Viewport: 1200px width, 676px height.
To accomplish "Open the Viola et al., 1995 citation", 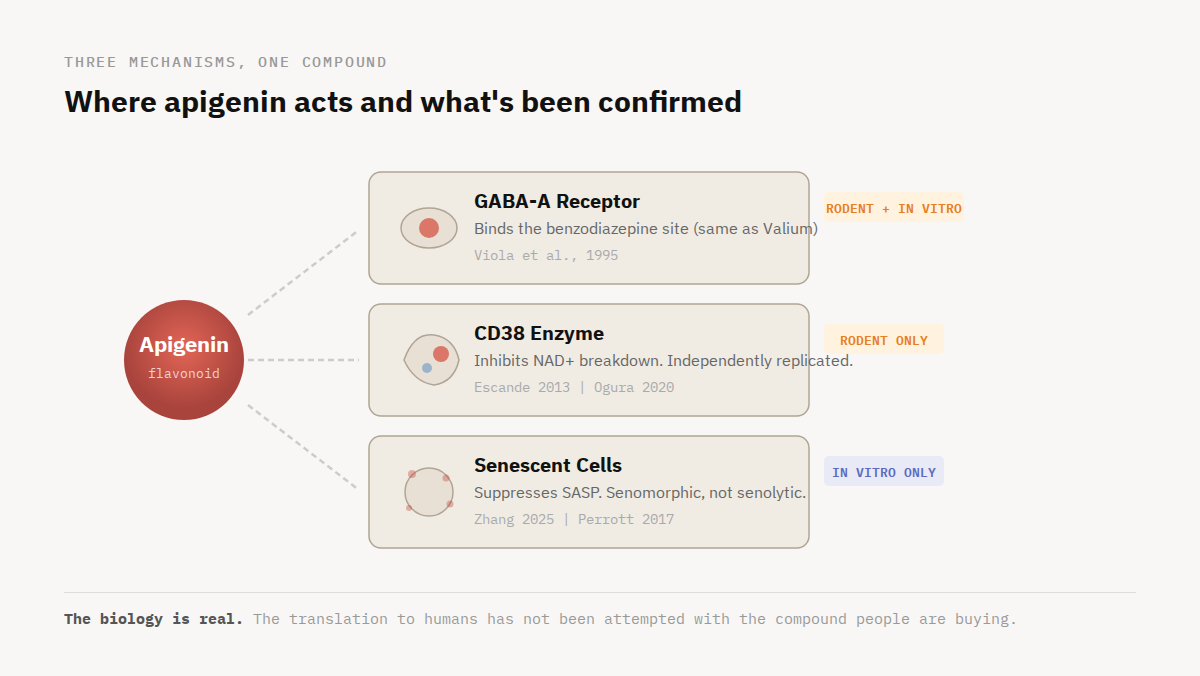I will click(546, 255).
